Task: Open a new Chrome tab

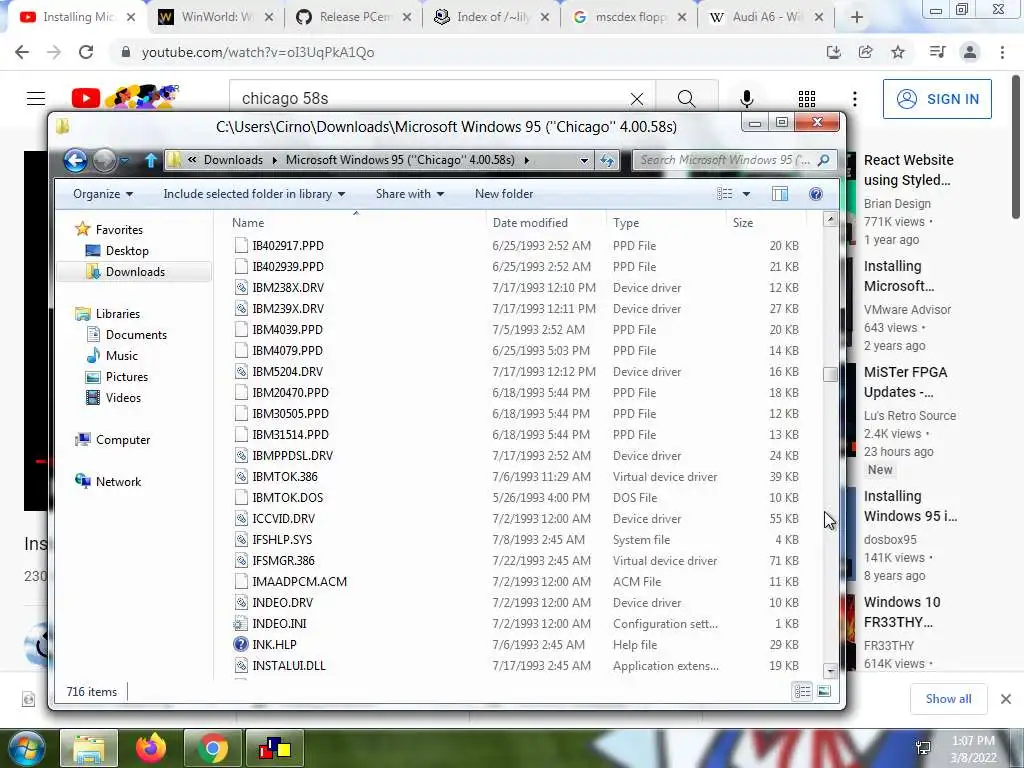Action: pos(857,17)
